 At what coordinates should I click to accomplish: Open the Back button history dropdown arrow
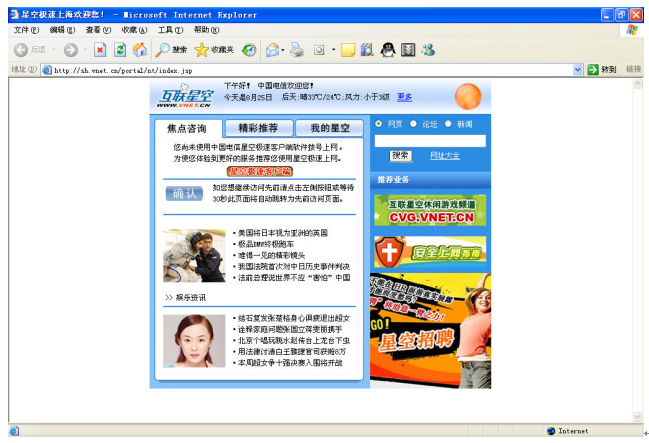pyautogui.click(x=53, y=50)
